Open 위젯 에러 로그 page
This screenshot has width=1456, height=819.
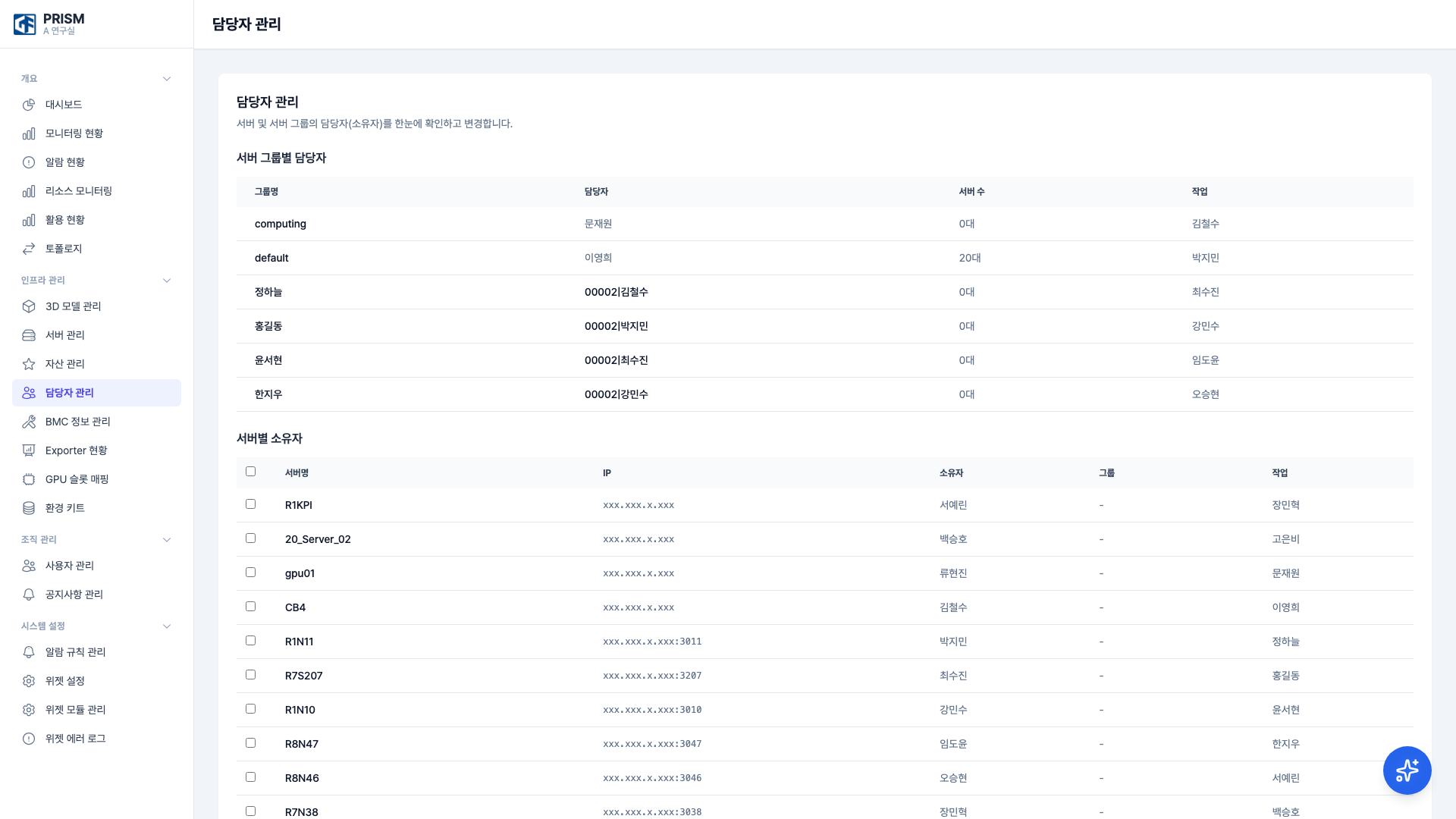(x=96, y=739)
